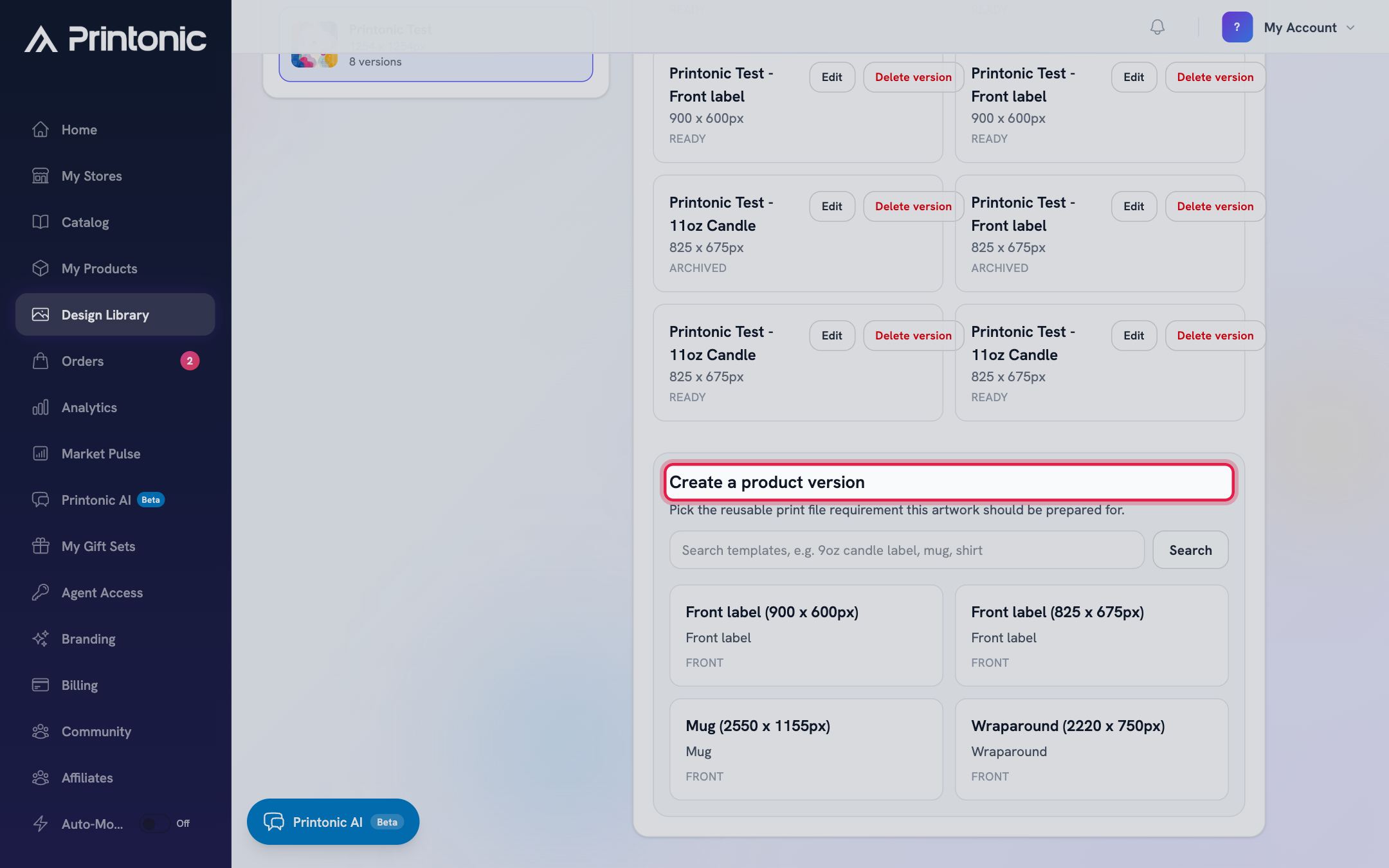Click the Beta badge beside Printonic AI in sidebar
The height and width of the screenshot is (868, 1389).
[150, 500]
